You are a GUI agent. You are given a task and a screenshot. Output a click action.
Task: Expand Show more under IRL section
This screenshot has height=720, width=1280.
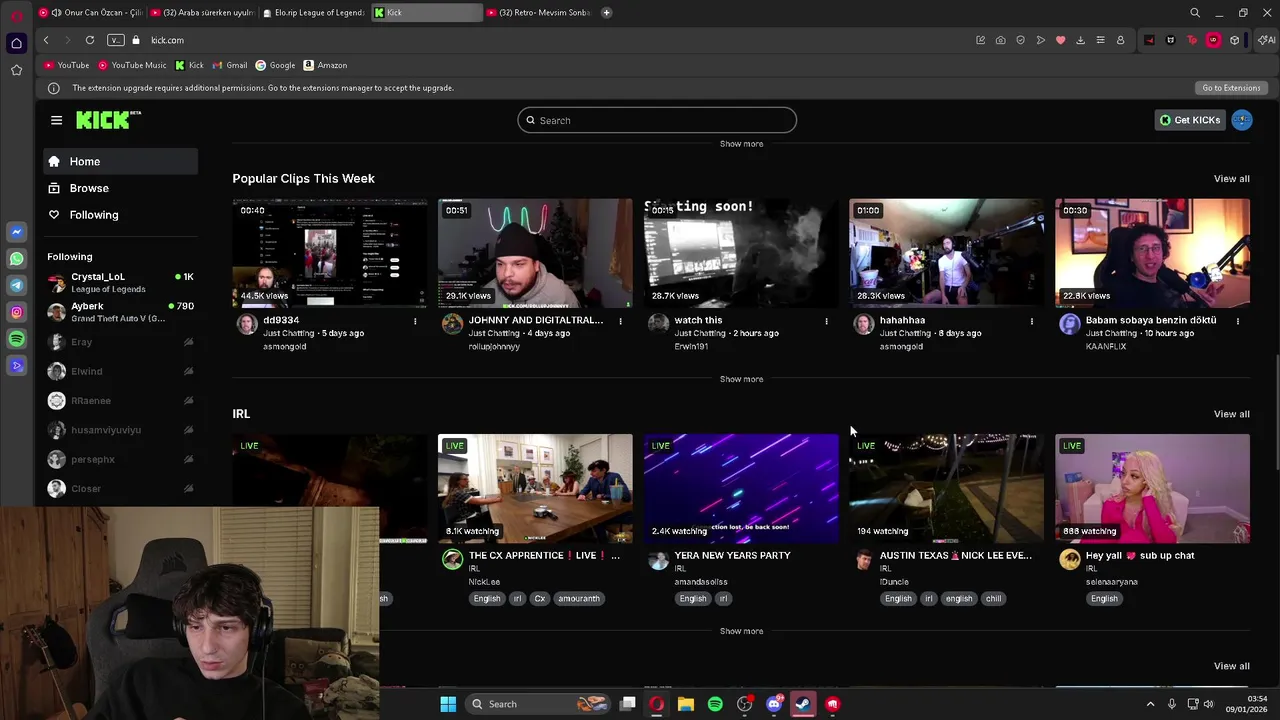(741, 631)
